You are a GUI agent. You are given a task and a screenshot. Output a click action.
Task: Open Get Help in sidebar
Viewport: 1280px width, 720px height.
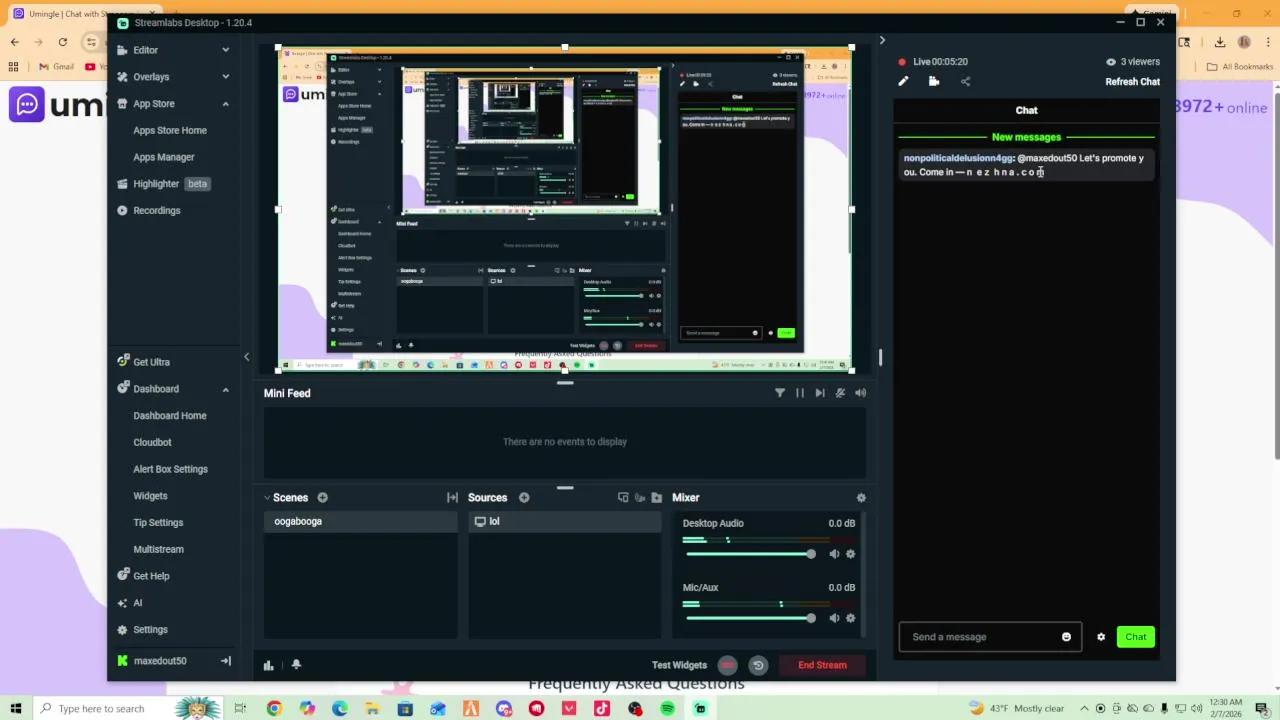tap(143, 576)
